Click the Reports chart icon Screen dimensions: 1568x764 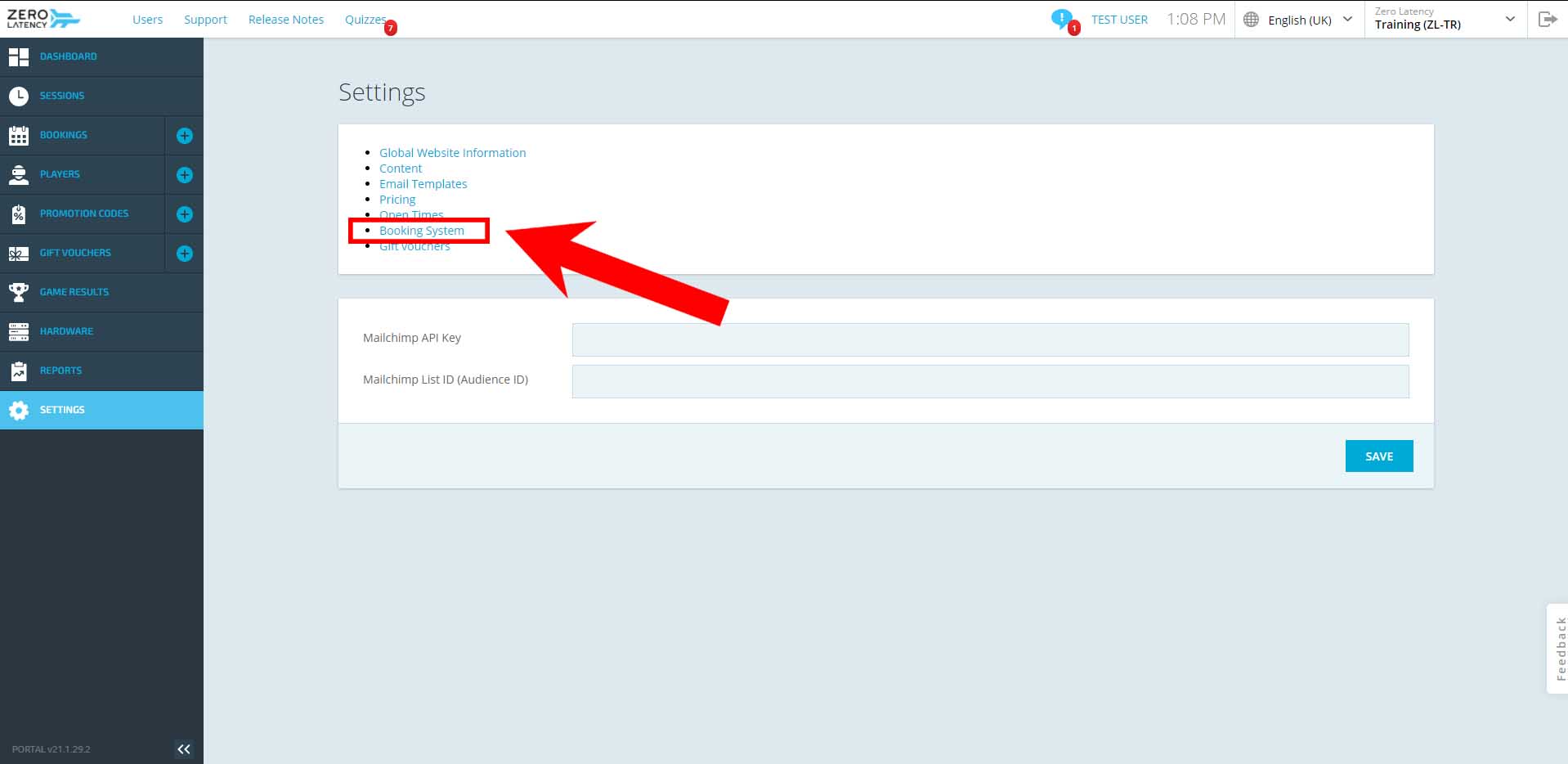pos(19,371)
